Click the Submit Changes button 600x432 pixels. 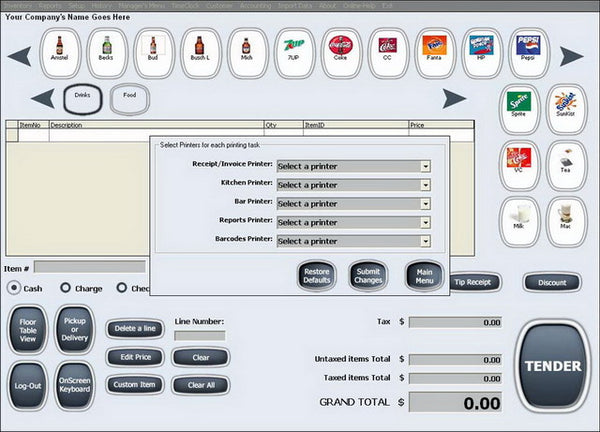368,276
